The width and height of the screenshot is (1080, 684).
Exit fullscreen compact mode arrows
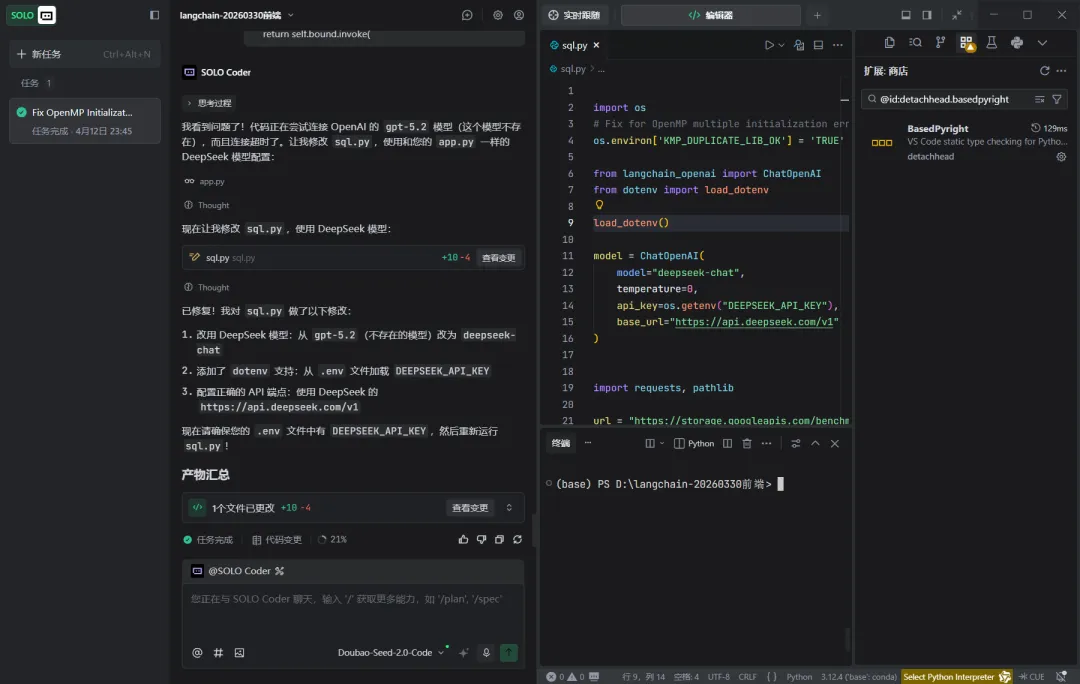[957, 15]
